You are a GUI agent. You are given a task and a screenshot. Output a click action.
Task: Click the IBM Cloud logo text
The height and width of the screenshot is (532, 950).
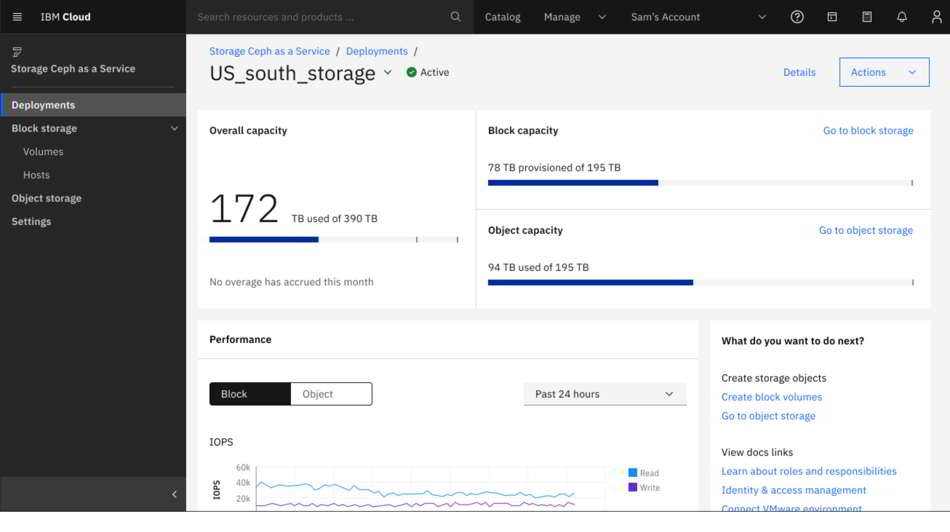pyautogui.click(x=65, y=17)
